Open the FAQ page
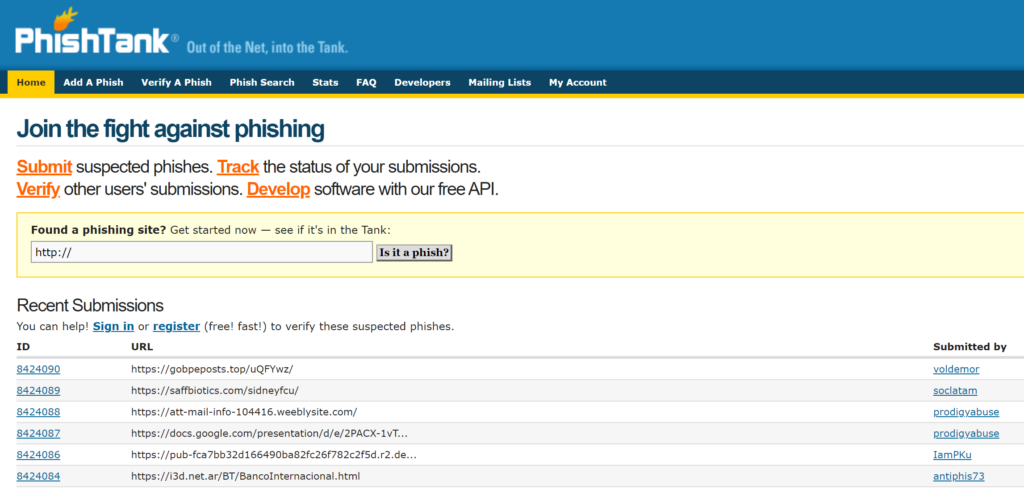The height and width of the screenshot is (489, 1024). coord(366,82)
